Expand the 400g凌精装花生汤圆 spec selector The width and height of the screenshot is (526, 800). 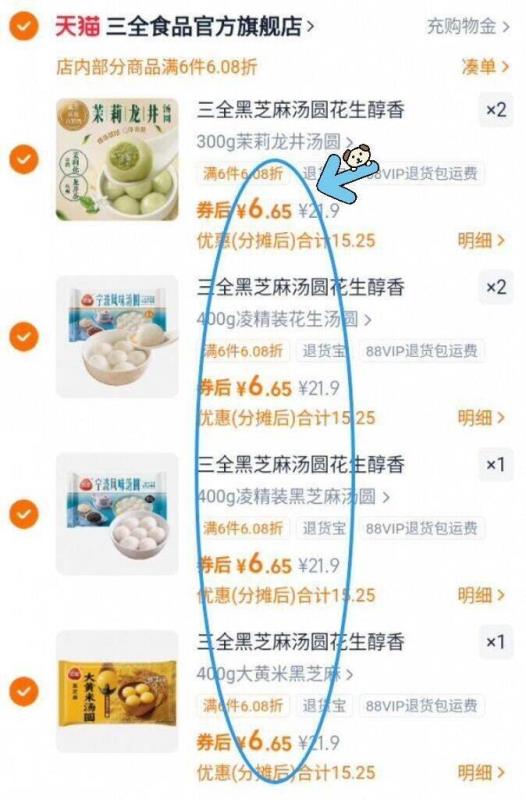(284, 319)
